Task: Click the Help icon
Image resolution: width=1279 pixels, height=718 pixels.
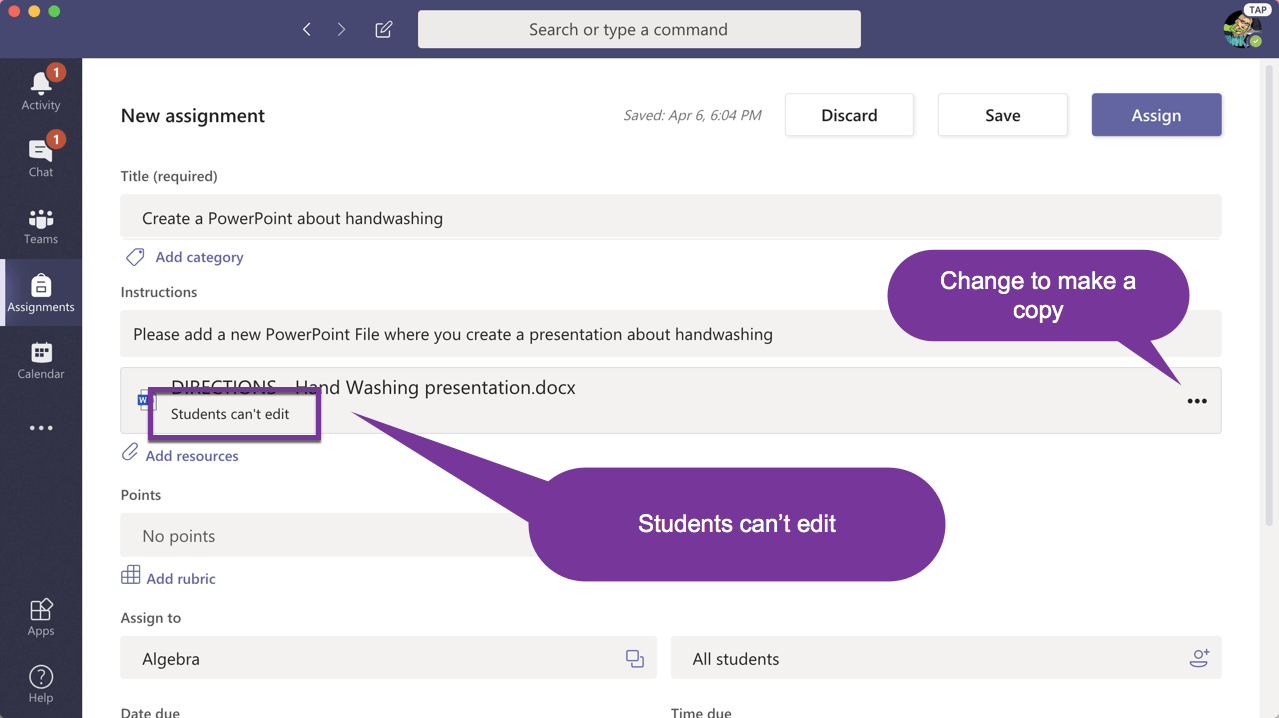Action: (x=41, y=683)
